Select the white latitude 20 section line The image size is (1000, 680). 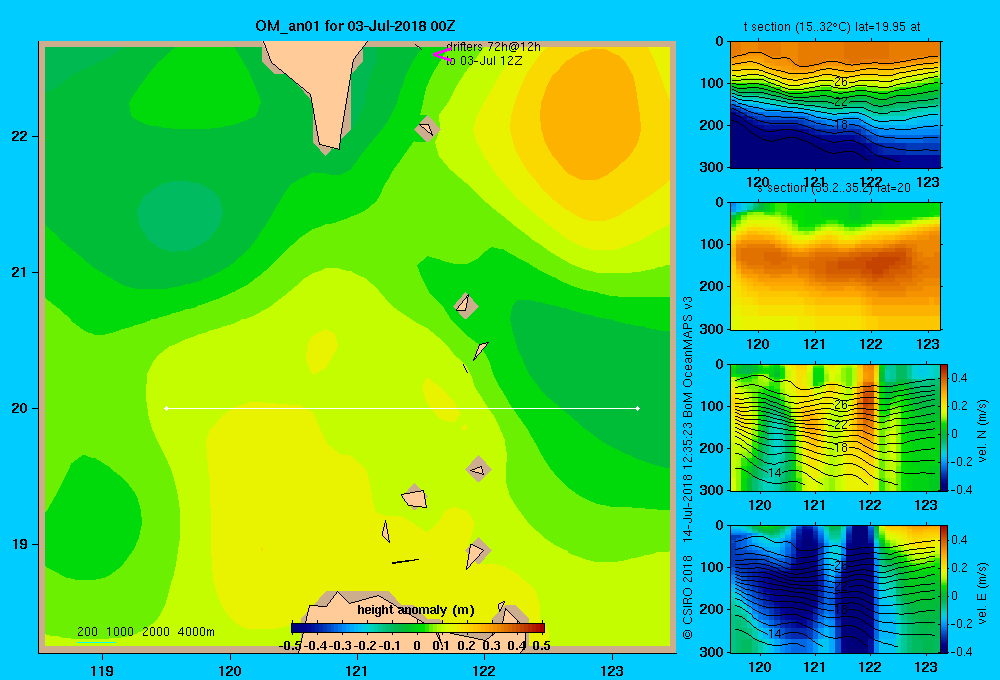click(402, 408)
